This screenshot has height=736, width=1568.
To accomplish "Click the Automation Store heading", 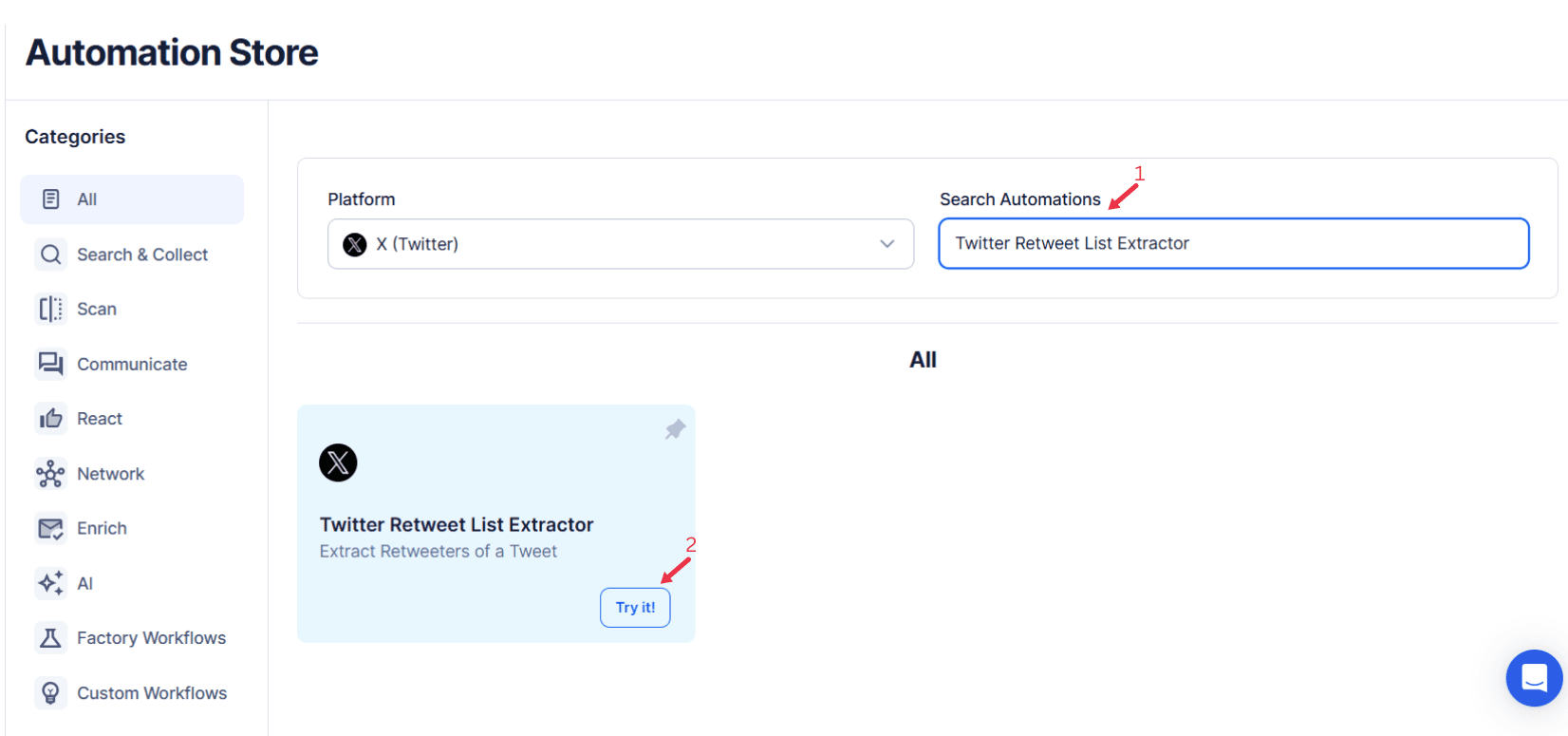I will coord(171,52).
